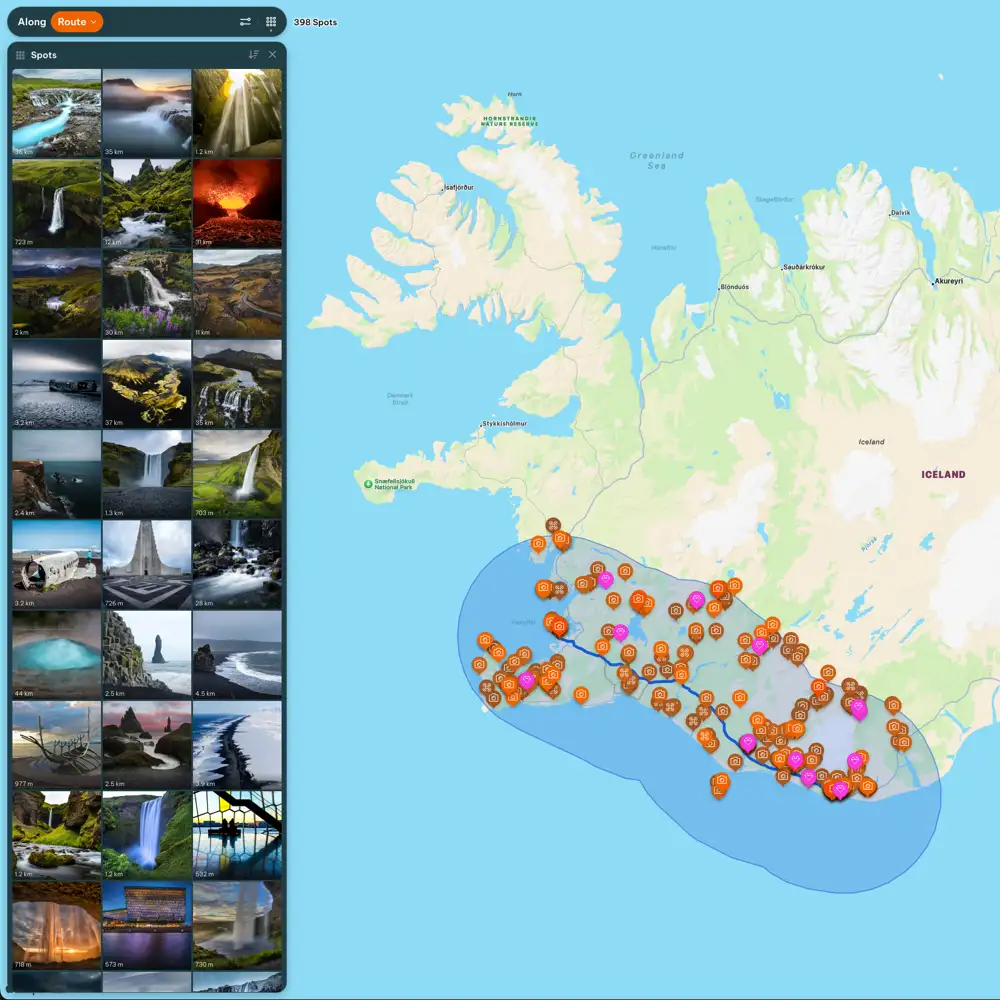The image size is (1000, 1000).
Task: Open aerial black beach photo, 3.9 km
Action: (x=237, y=745)
